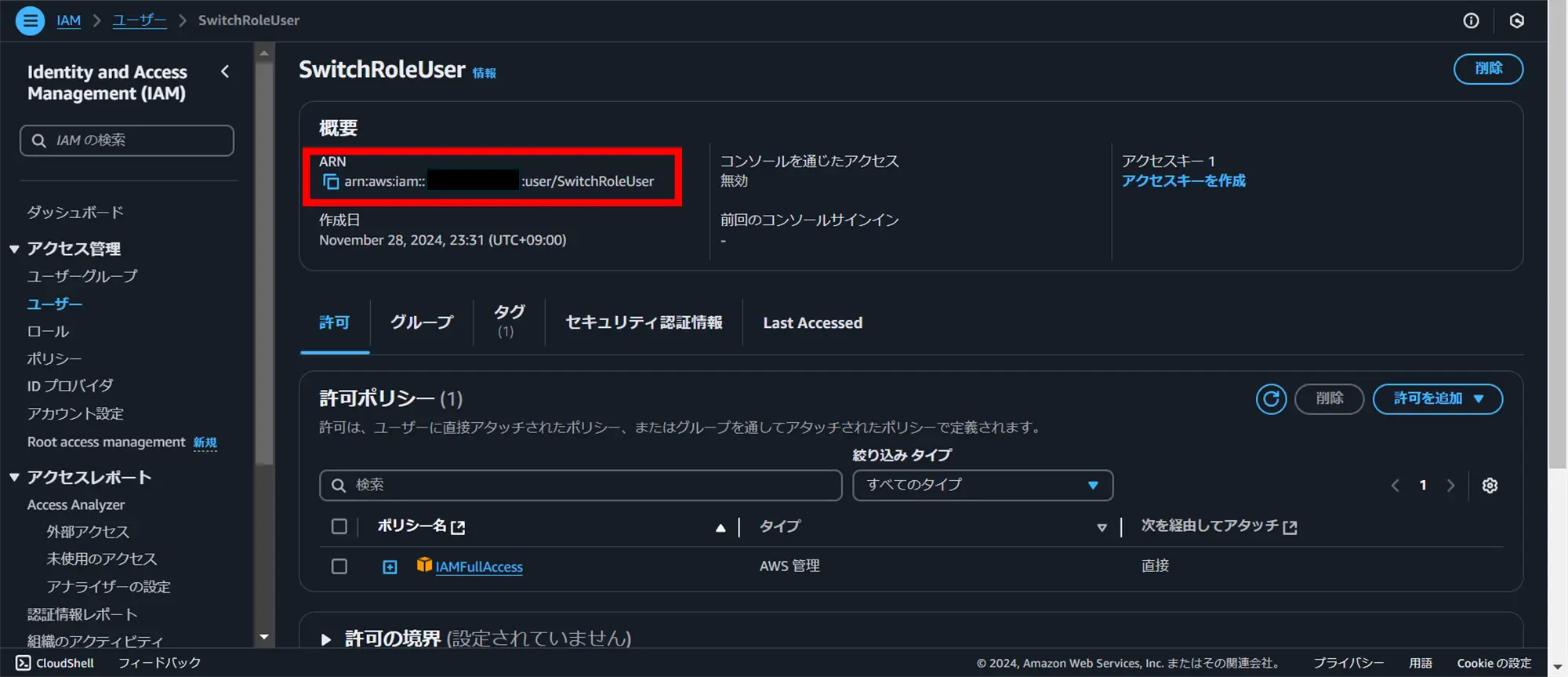Open the hamburger navigation menu icon
Screen dimensions: 1568x677
[30, 20]
